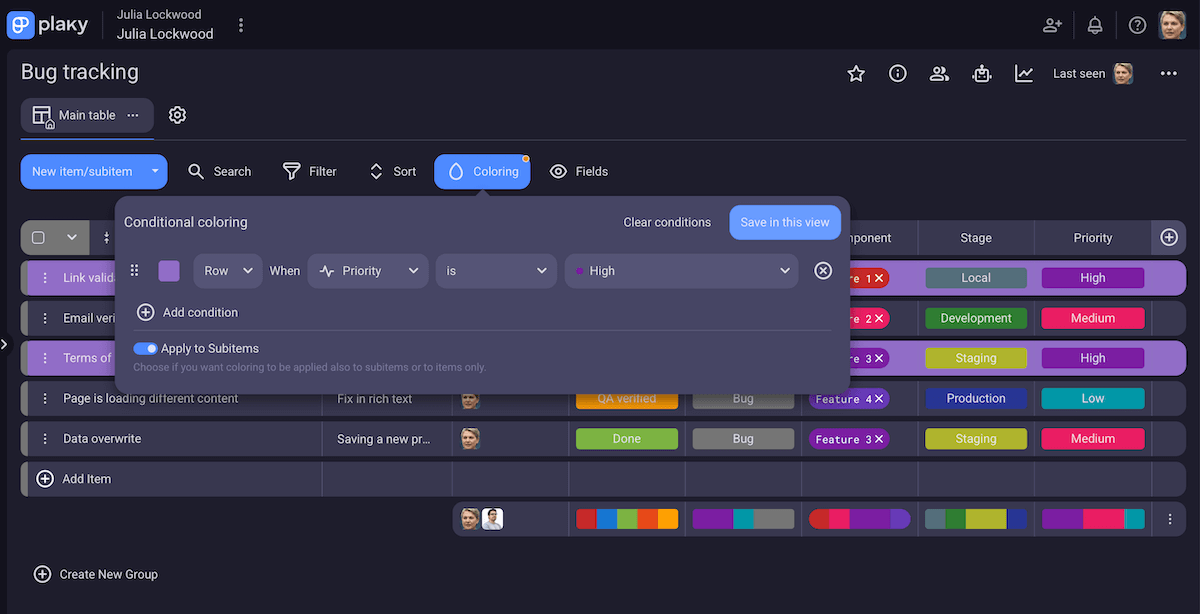Screen dimensions: 1200x614
Task: Click the invite people icon top right
Action: tap(1052, 25)
